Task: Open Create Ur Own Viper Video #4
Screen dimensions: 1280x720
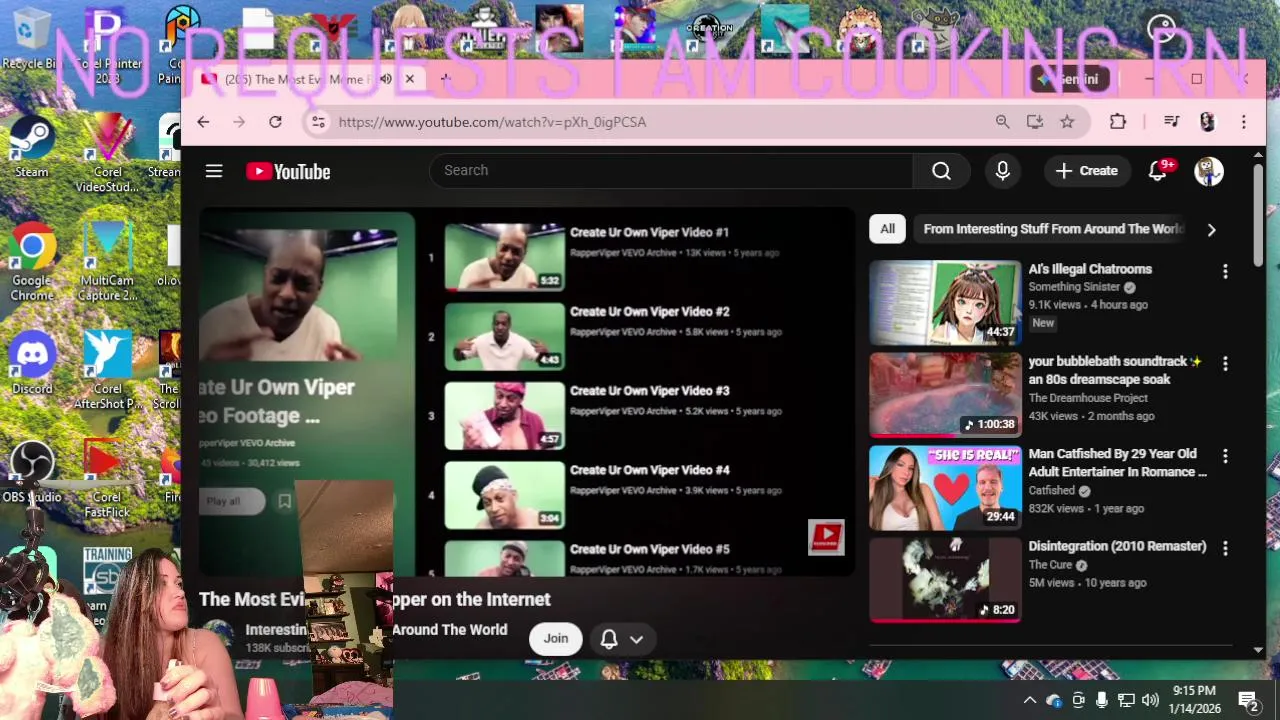Action: click(x=649, y=469)
